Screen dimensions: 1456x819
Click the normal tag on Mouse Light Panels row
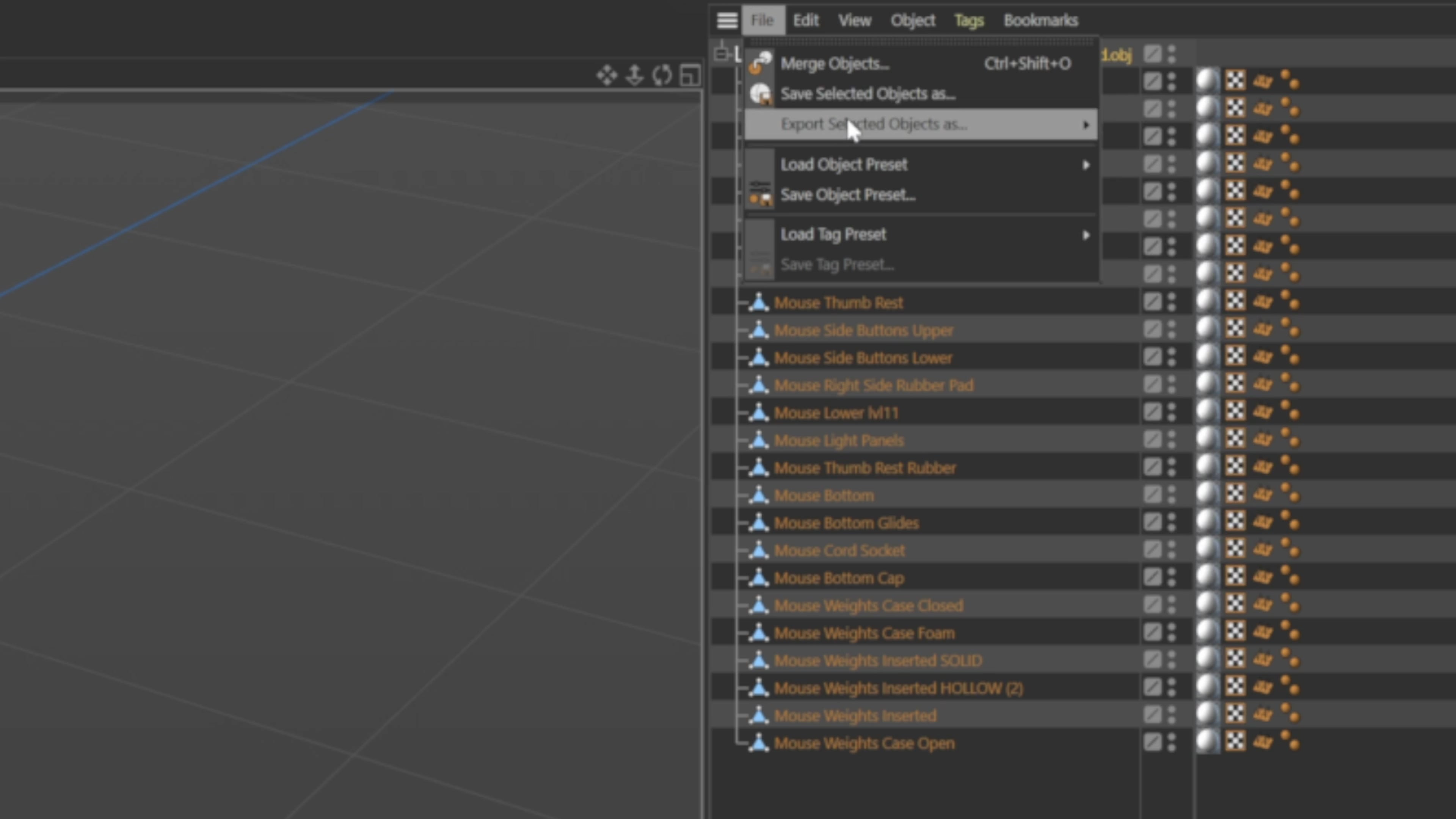point(1263,439)
